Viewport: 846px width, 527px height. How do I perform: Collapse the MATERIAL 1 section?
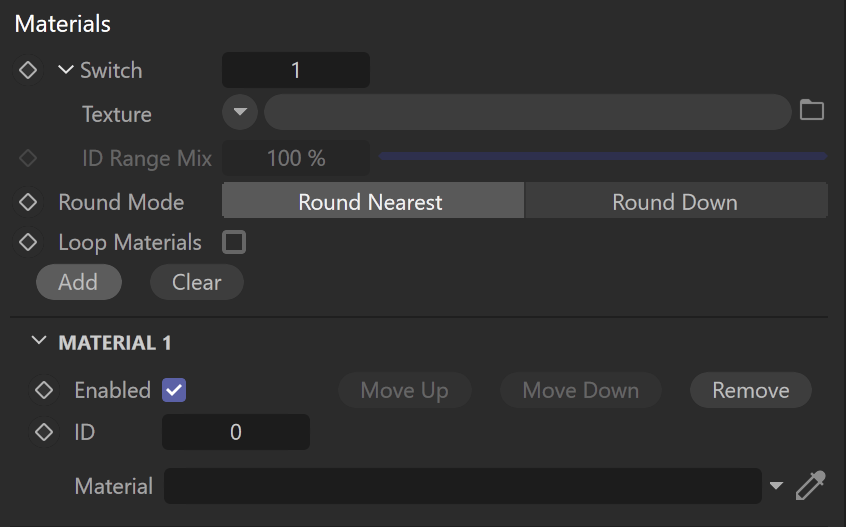coord(39,340)
